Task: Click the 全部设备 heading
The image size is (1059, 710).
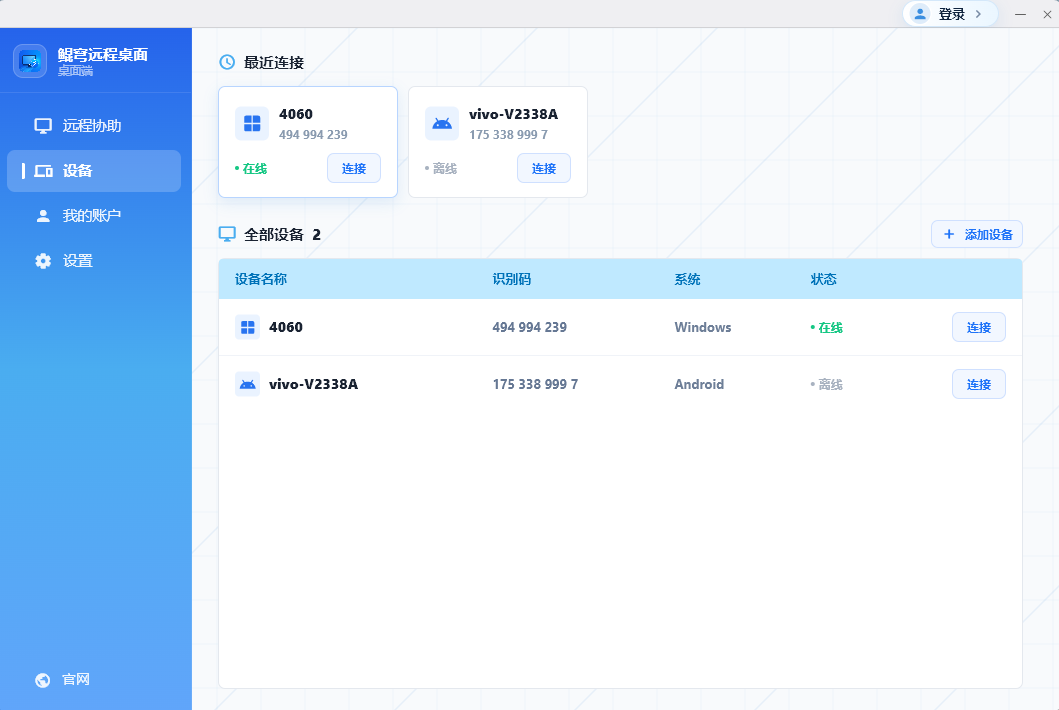Action: point(274,234)
